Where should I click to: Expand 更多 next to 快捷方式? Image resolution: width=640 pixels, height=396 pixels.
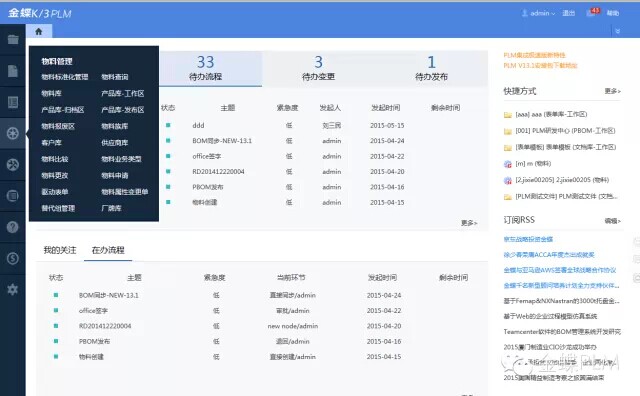click(x=612, y=91)
